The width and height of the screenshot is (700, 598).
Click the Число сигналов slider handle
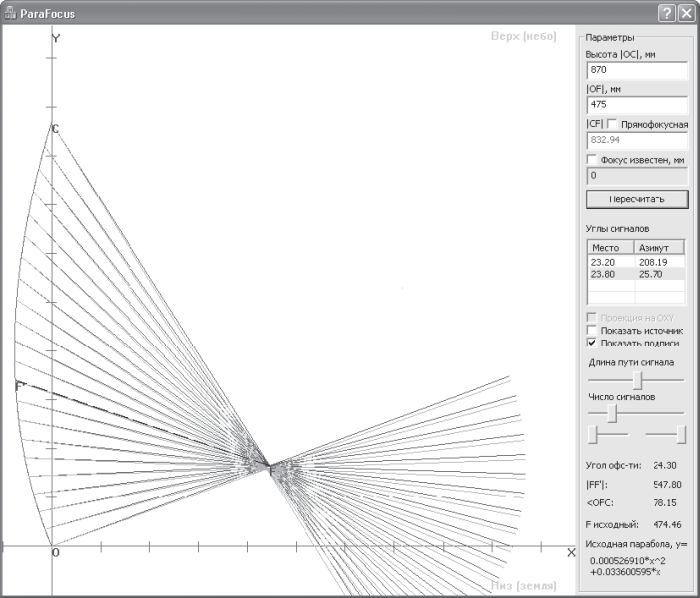click(x=612, y=413)
